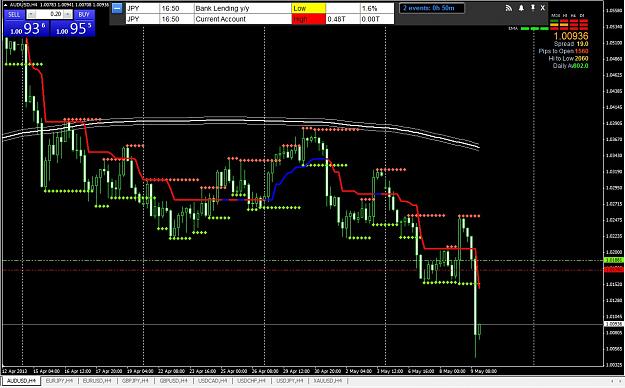Switch to the EURUSD,H4 chart tab
The width and height of the screenshot is (625, 388).
pyautogui.click(x=97, y=381)
